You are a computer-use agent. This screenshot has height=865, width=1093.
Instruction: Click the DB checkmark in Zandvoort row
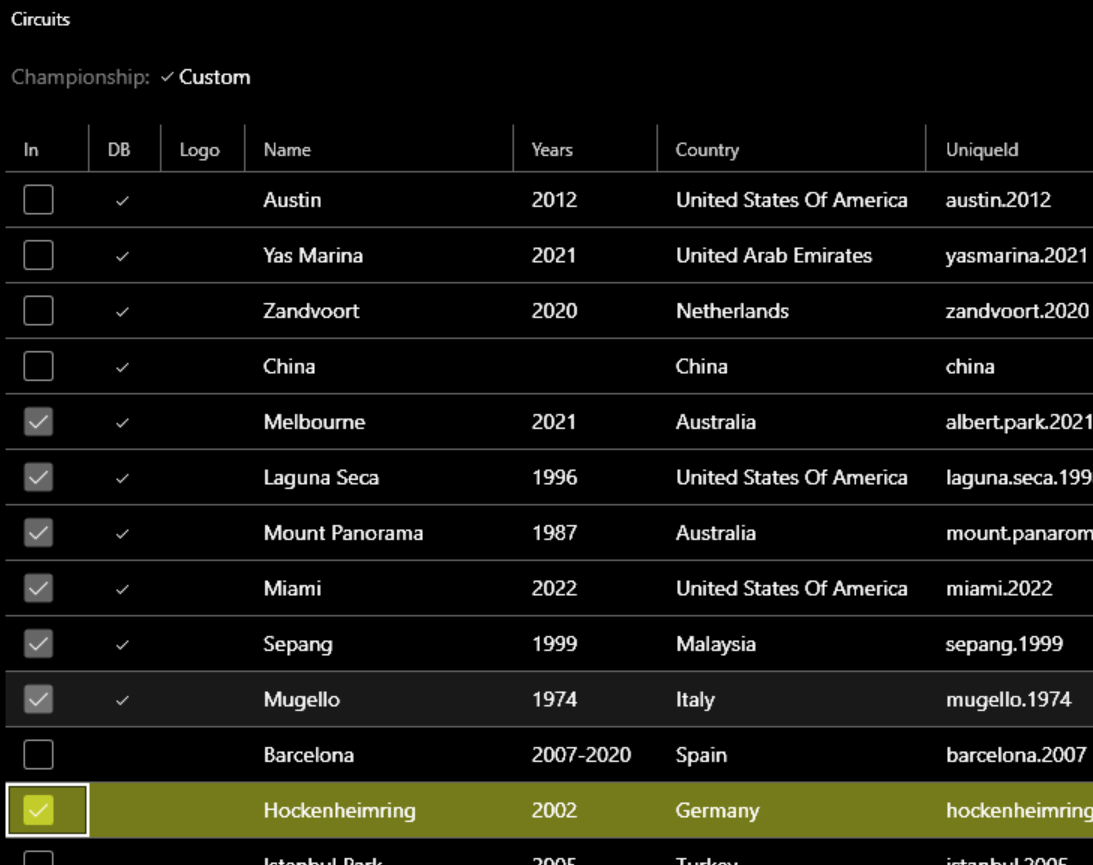click(x=122, y=312)
